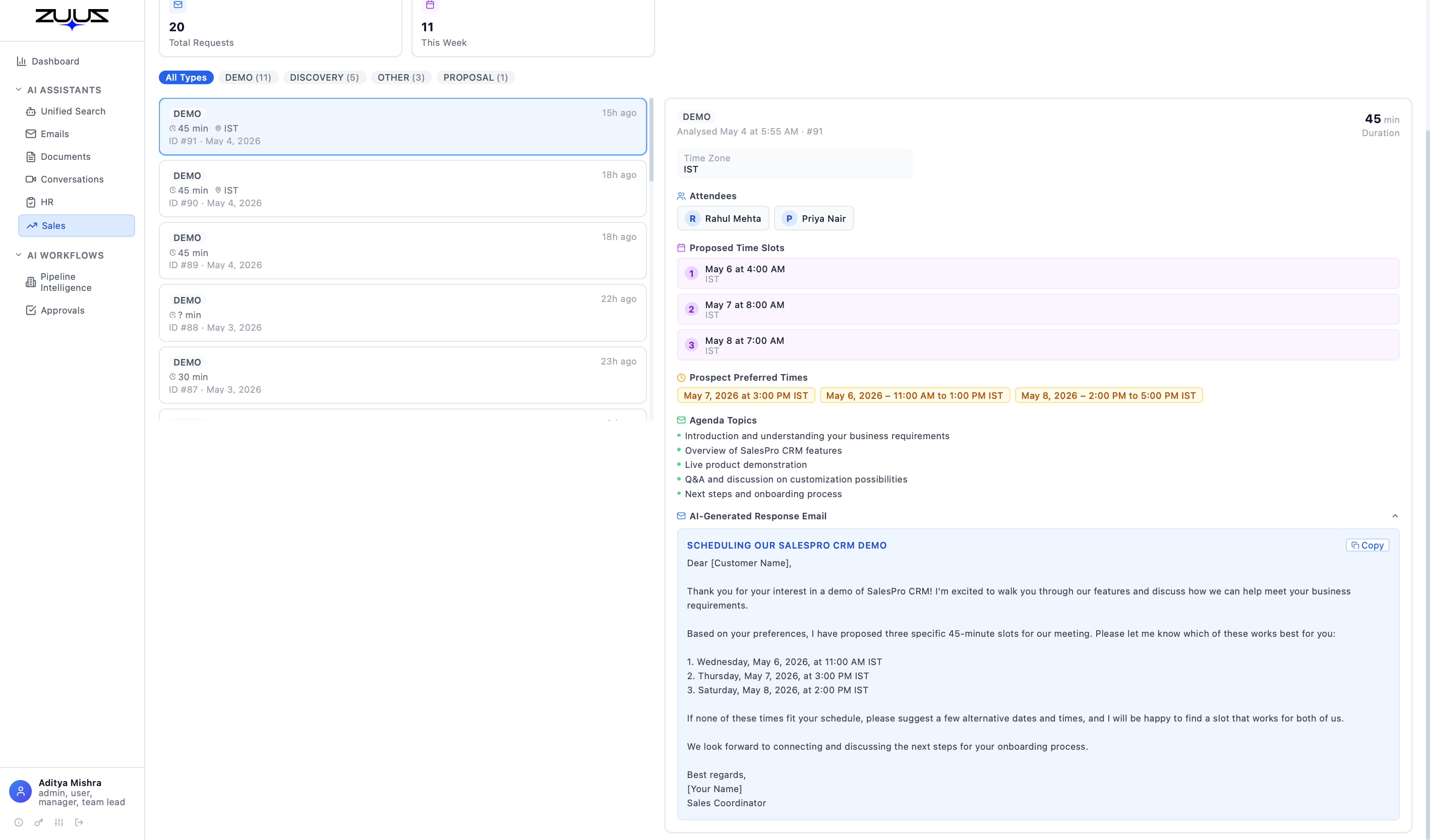The width and height of the screenshot is (1430, 840).
Task: Click the Documents file icon
Action: tap(31, 157)
